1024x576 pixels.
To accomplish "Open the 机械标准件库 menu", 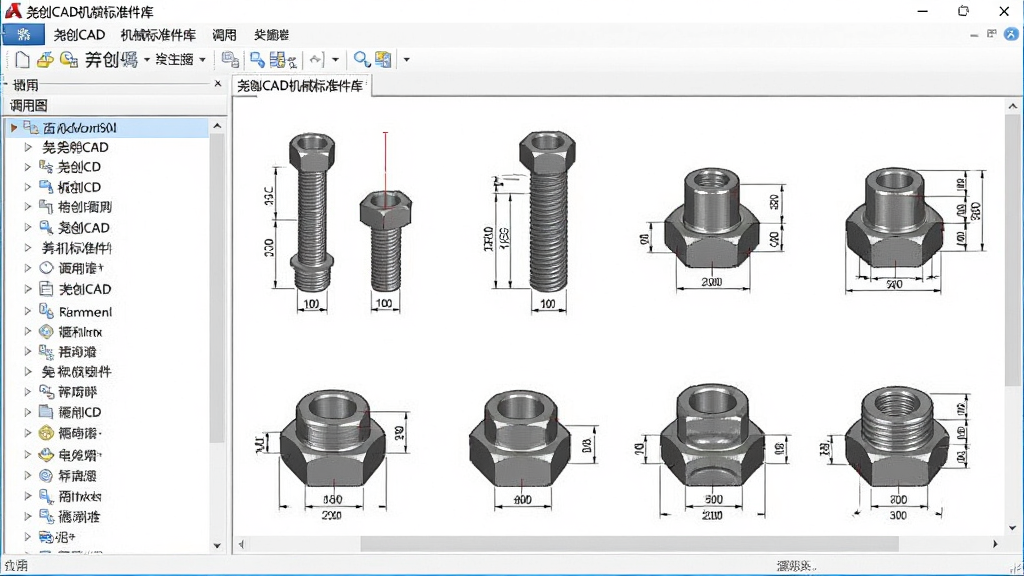I will (x=158, y=35).
